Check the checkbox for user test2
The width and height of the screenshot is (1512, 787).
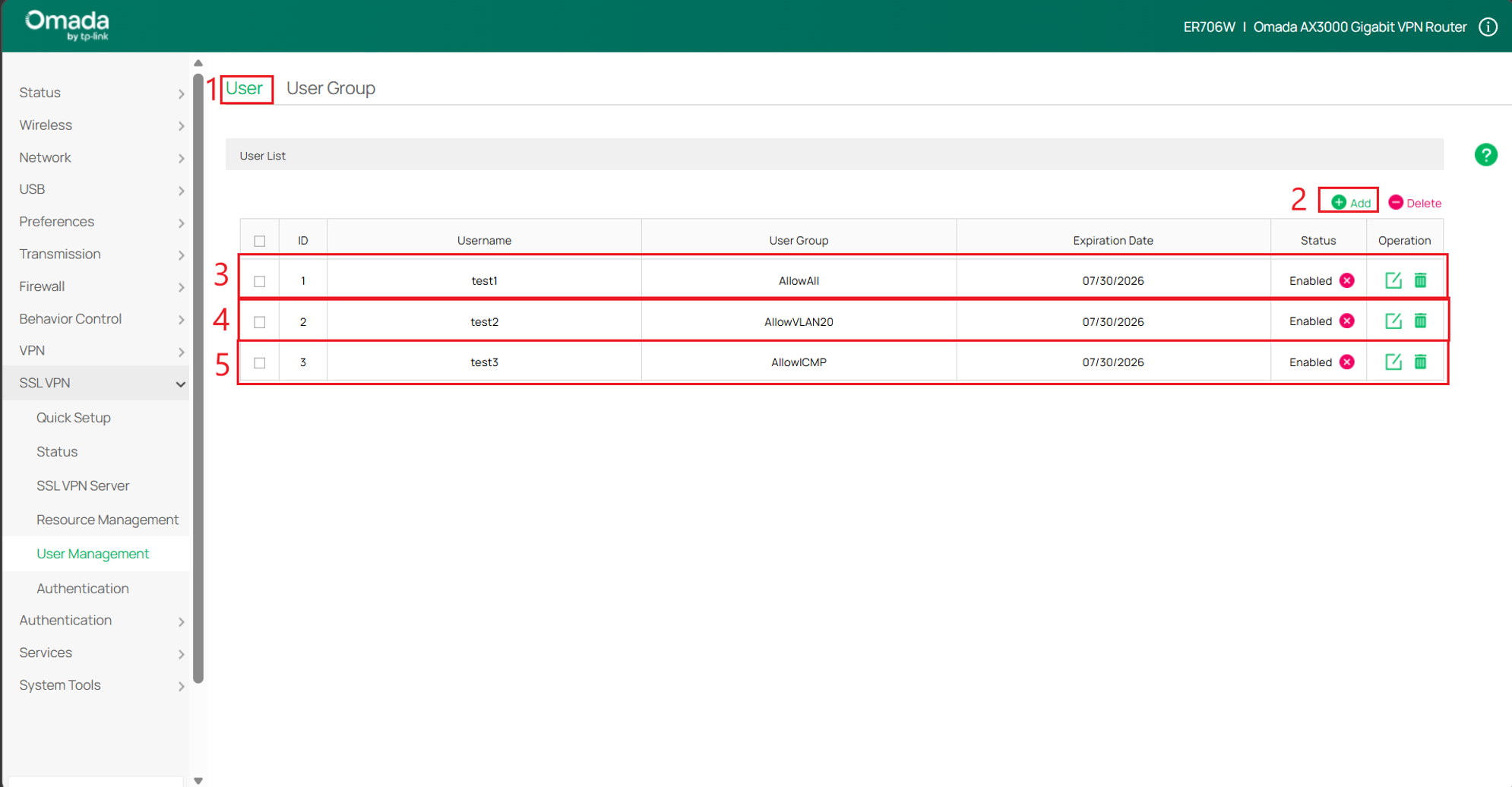[x=260, y=322]
